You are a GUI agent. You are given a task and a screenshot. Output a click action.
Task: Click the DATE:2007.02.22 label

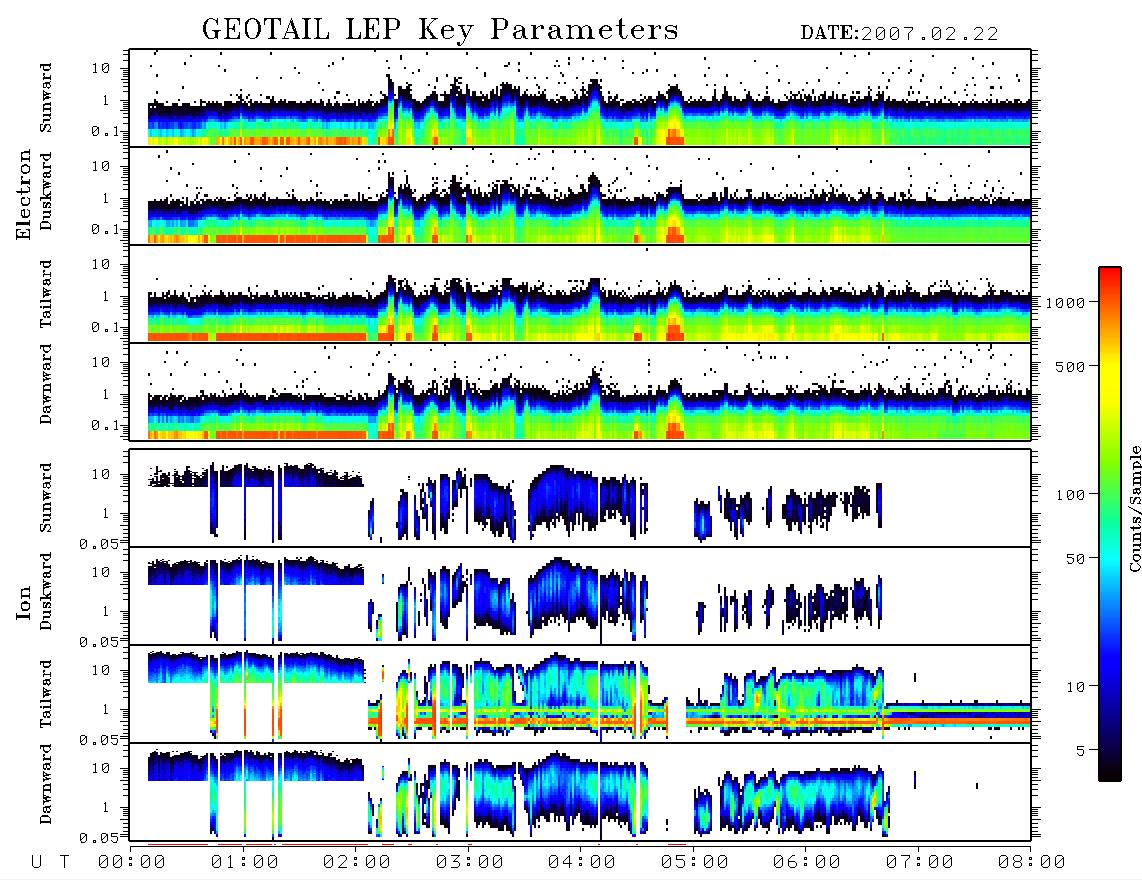(899, 33)
